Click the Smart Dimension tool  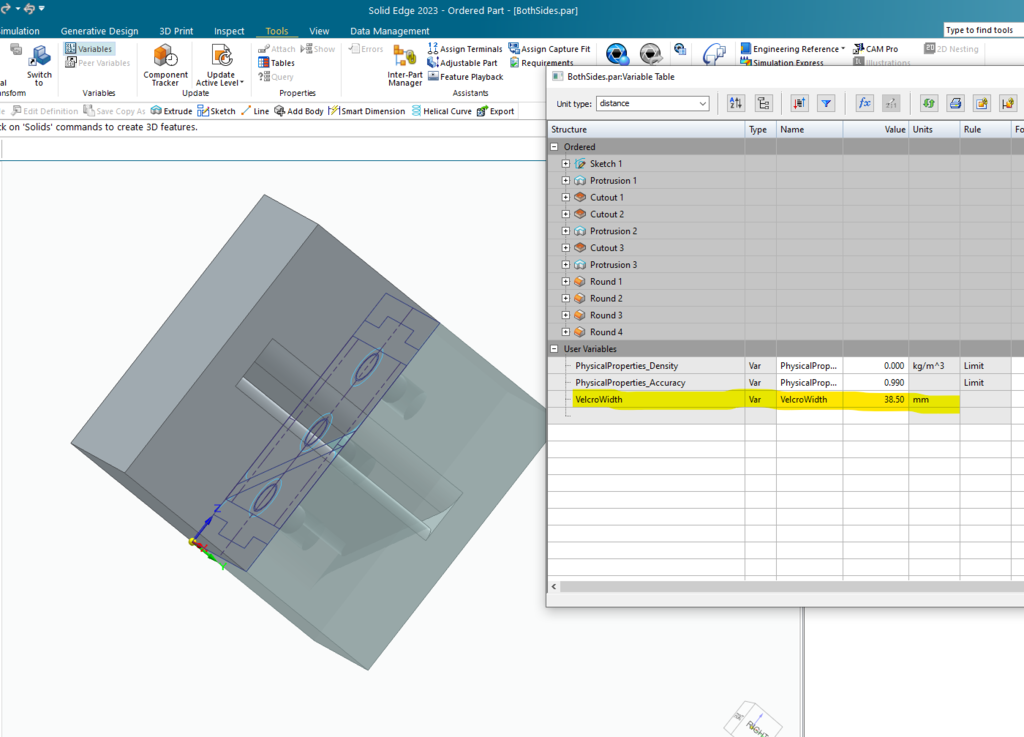click(x=366, y=111)
